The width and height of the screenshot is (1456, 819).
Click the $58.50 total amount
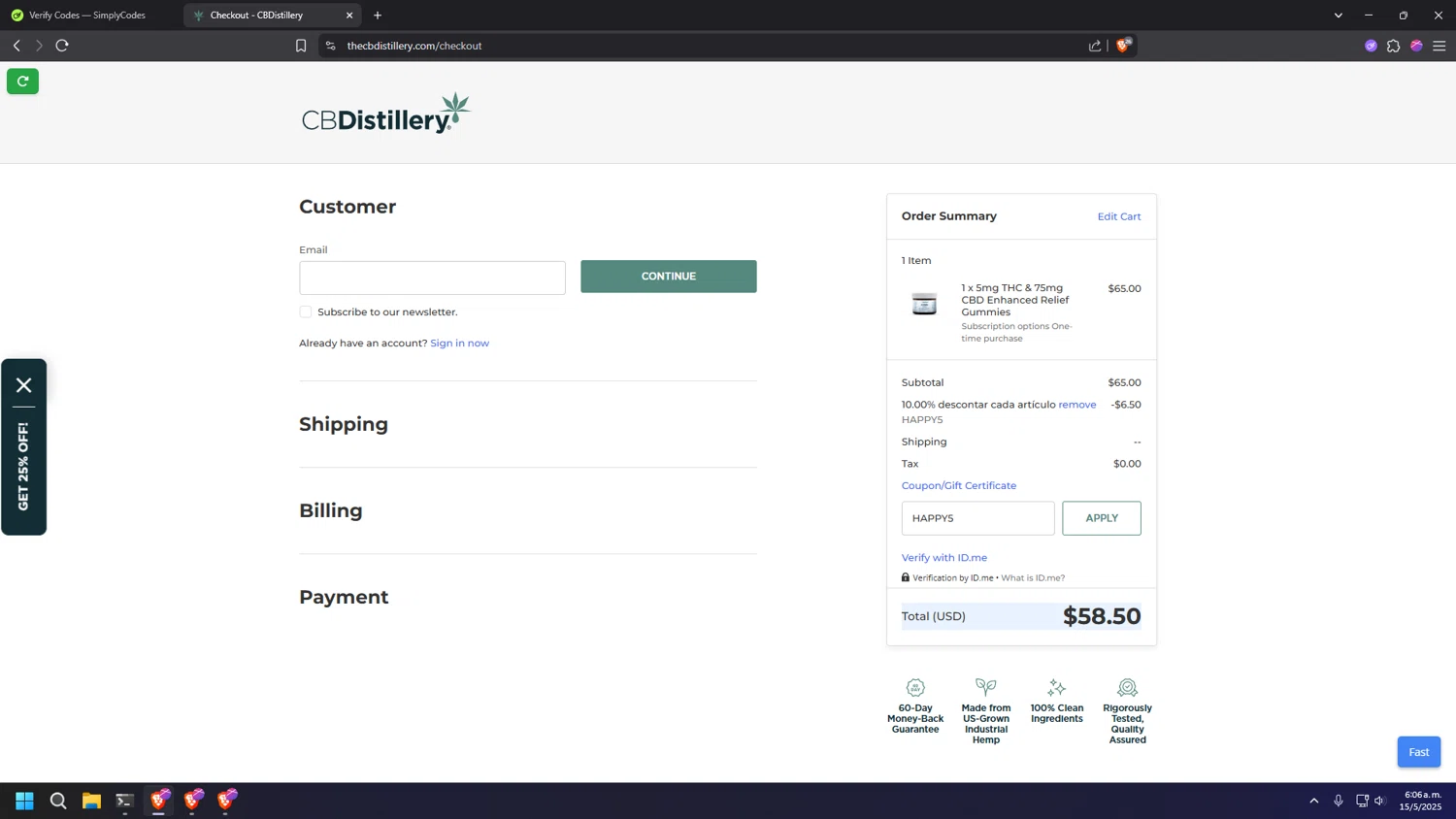tap(1102, 616)
